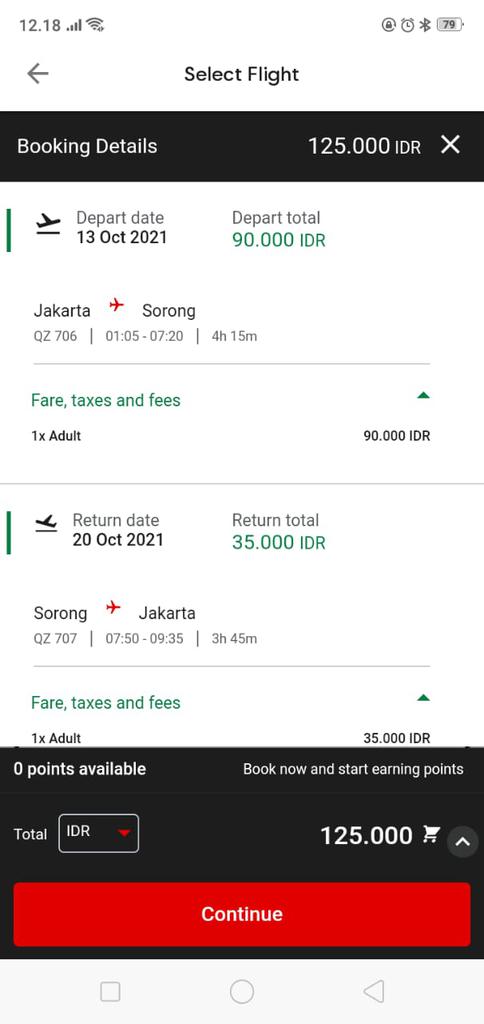The image size is (484, 1024).
Task: Tap the departure plane icon
Action: [48, 225]
